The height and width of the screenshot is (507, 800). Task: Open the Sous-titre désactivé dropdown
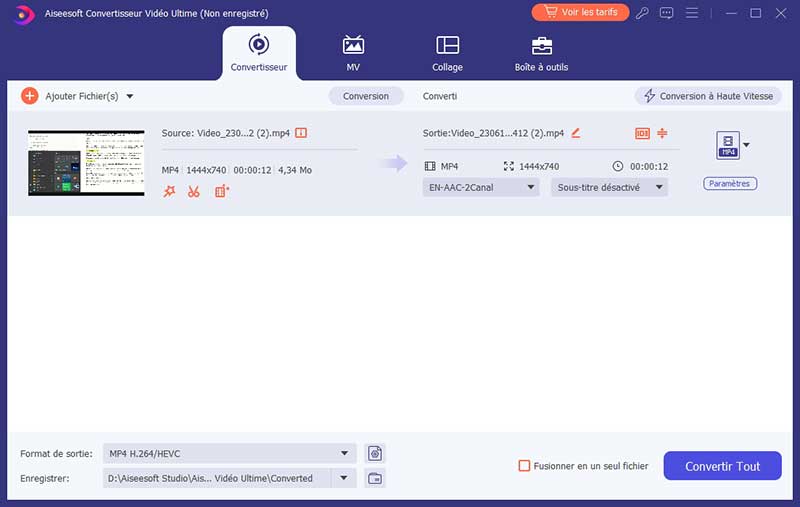[x=609, y=187]
